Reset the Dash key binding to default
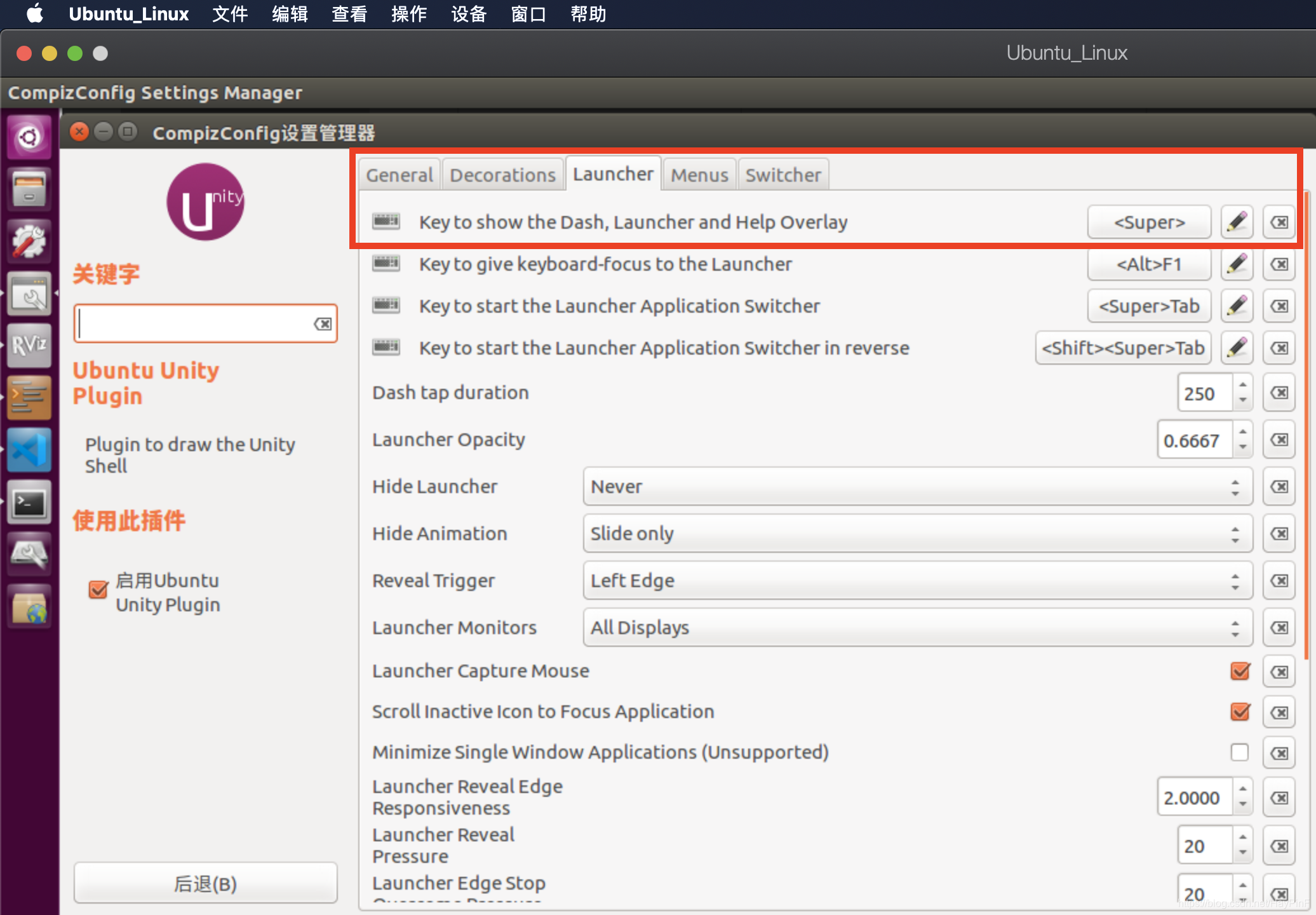Image resolution: width=1316 pixels, height=915 pixels. 1279,222
